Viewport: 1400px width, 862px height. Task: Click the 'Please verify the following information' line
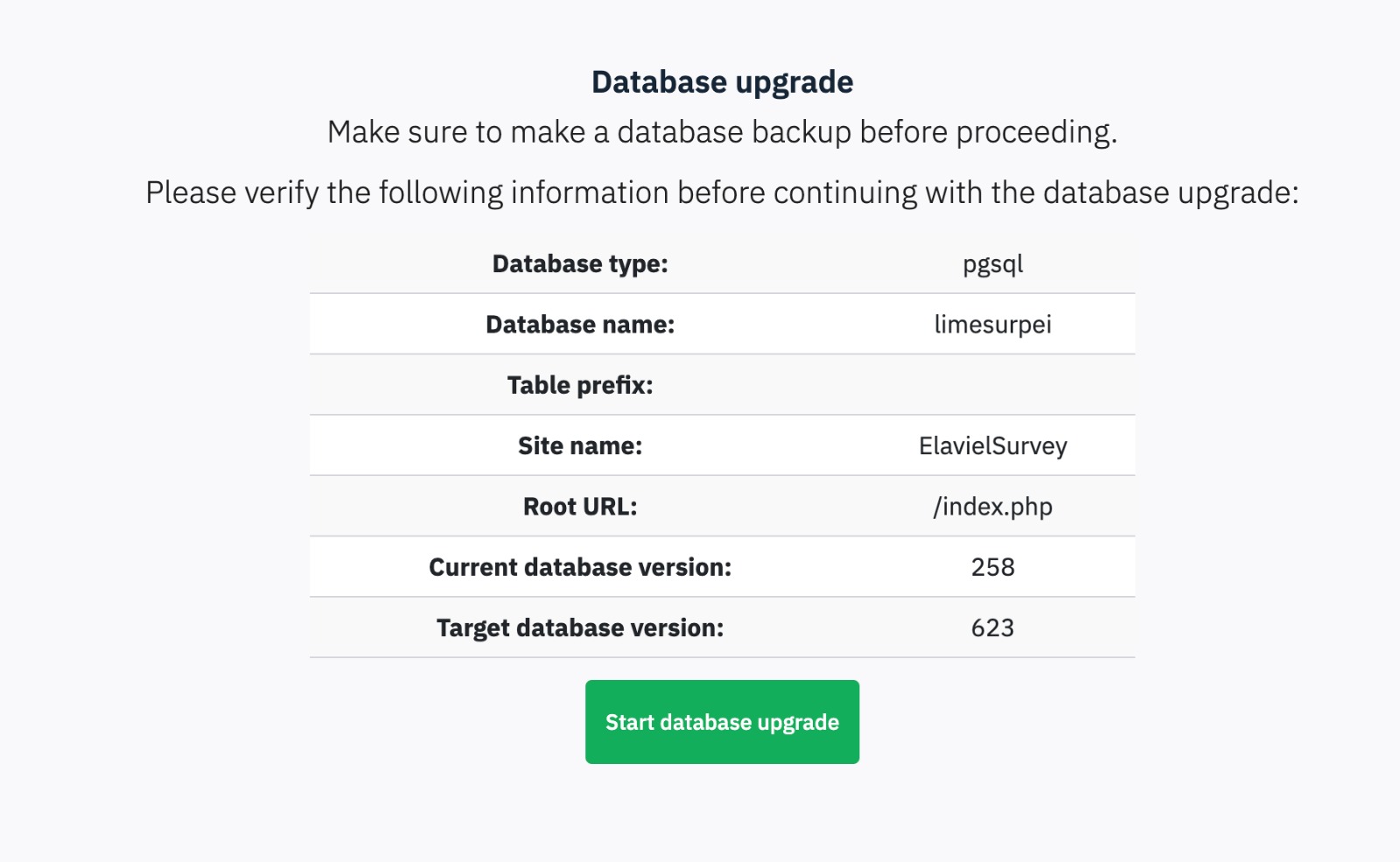coord(722,193)
